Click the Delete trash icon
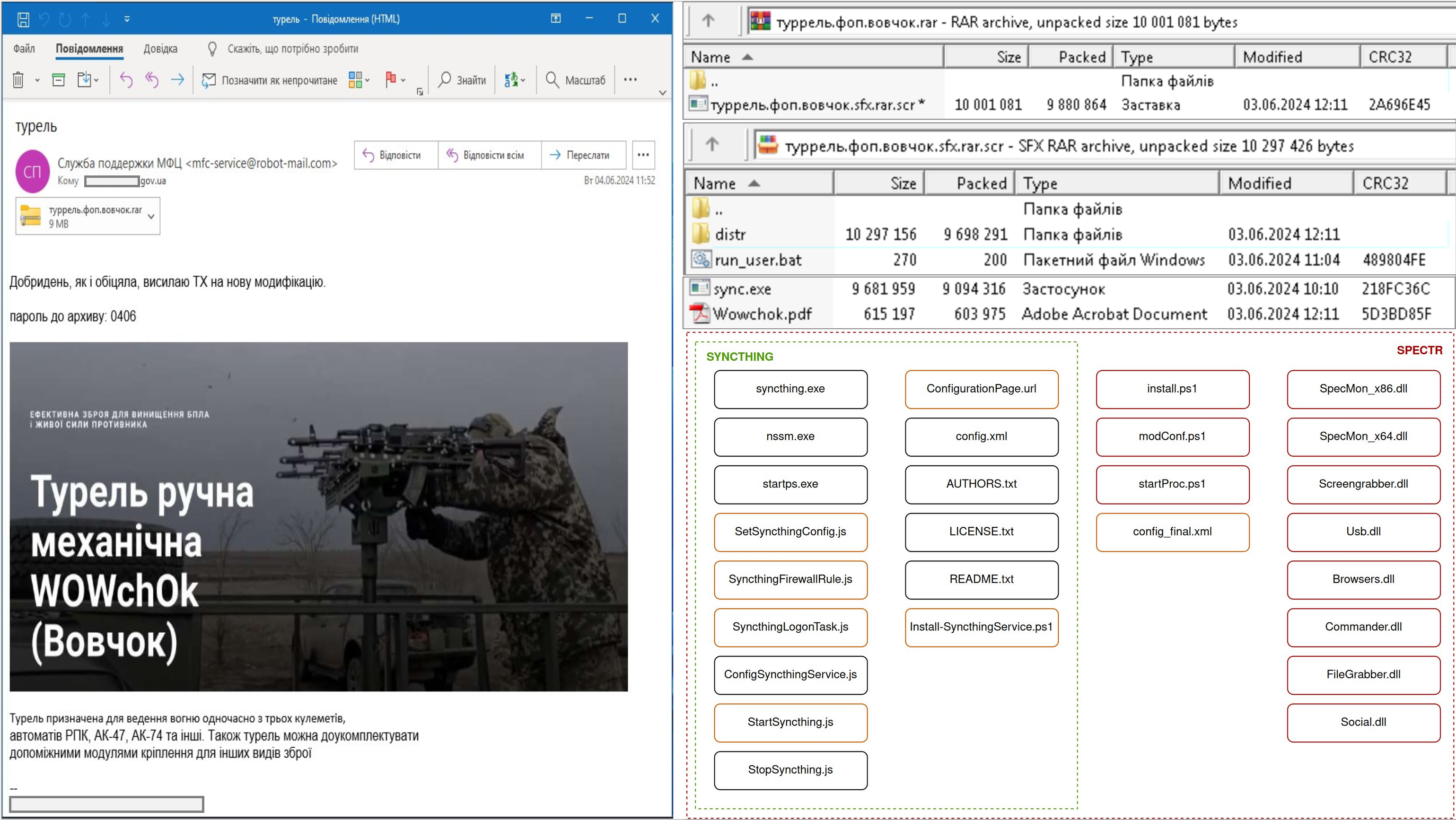Screen dimensions: 1456x820 (x=18, y=80)
